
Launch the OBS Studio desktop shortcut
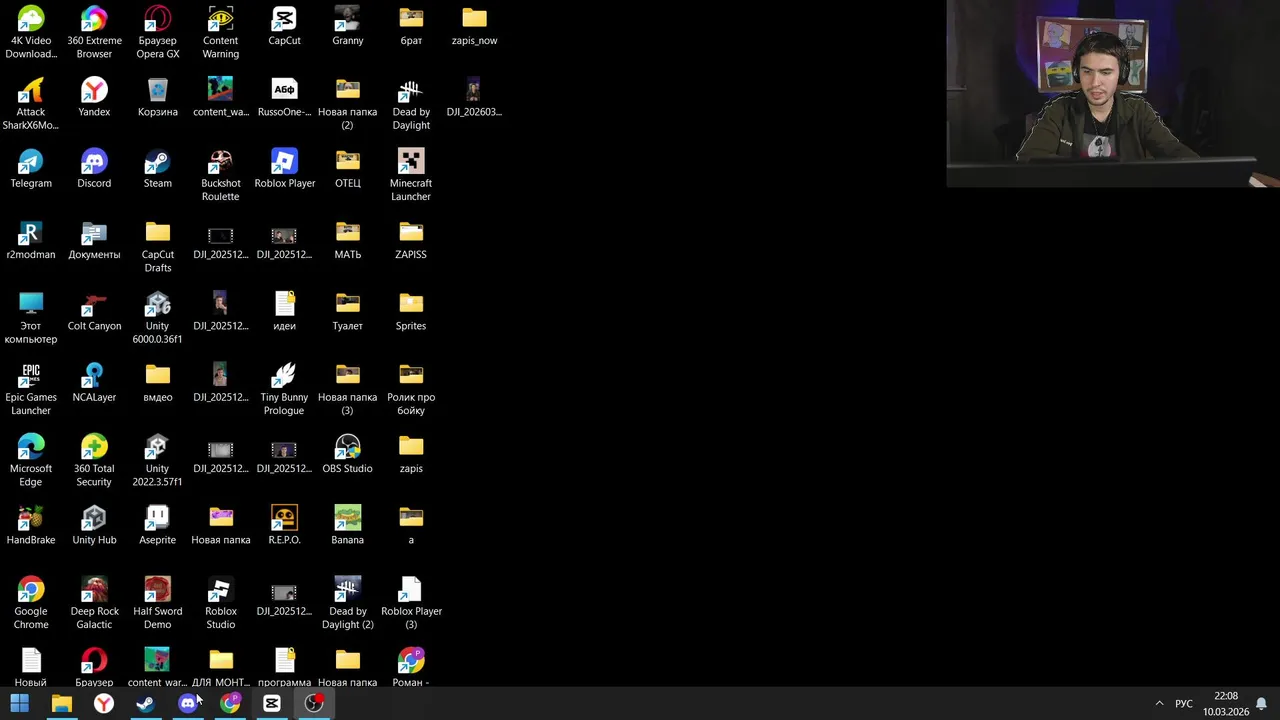click(347, 453)
